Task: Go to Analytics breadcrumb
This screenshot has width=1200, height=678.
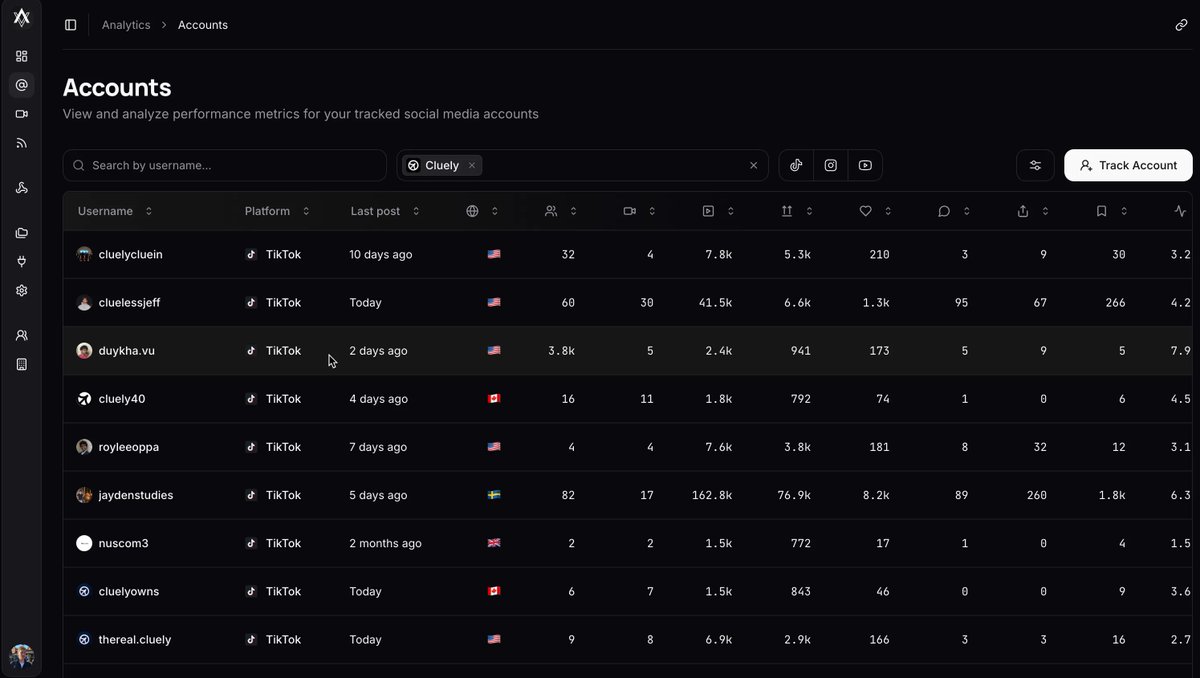Action: click(x=126, y=25)
